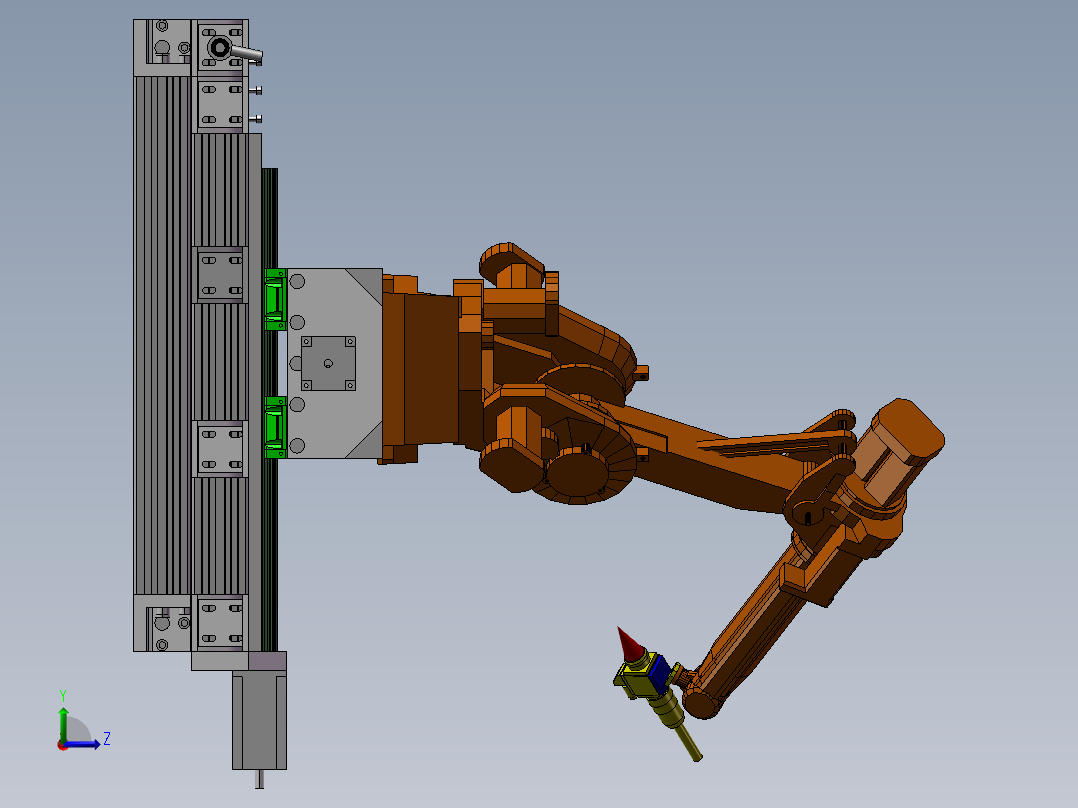Image resolution: width=1078 pixels, height=808 pixels.
Task: Pick the upper green linear bearing block
Action: click(x=276, y=300)
